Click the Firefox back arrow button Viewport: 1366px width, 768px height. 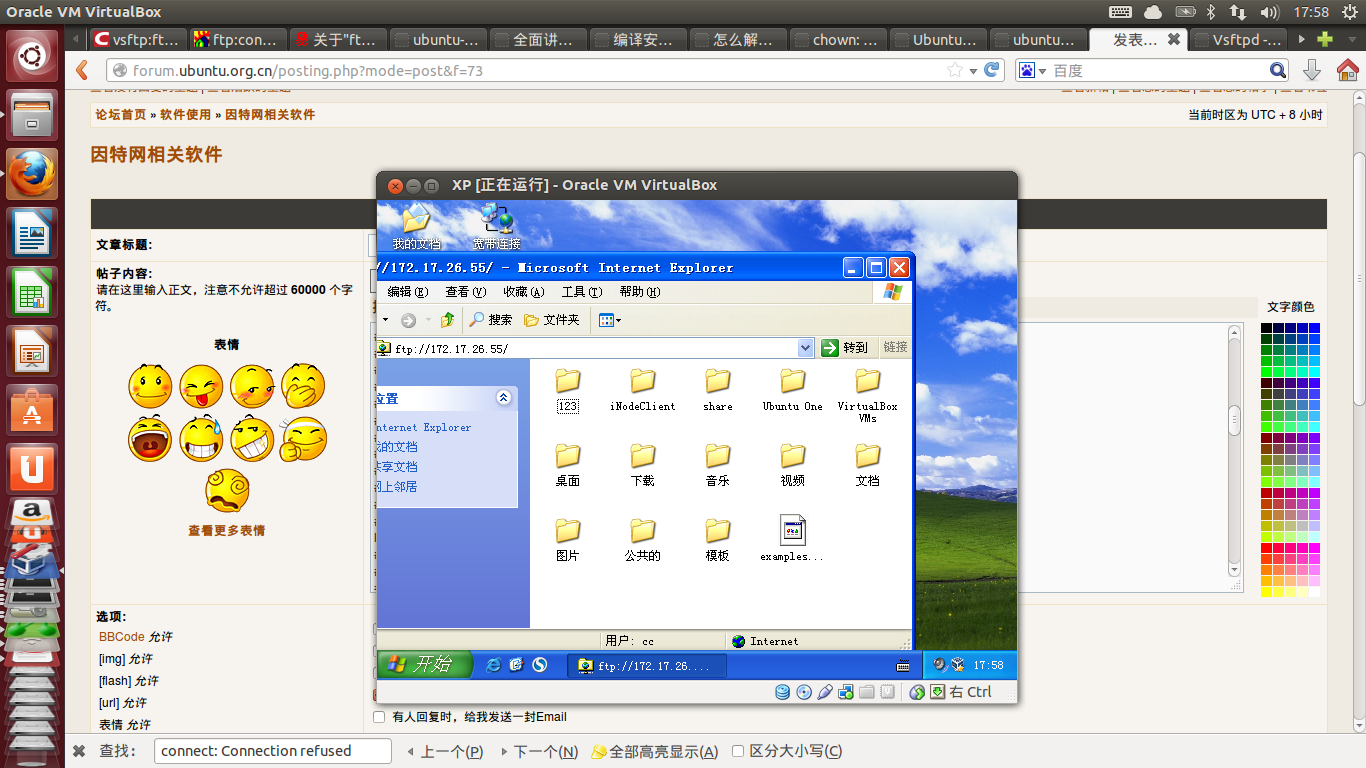coord(82,70)
